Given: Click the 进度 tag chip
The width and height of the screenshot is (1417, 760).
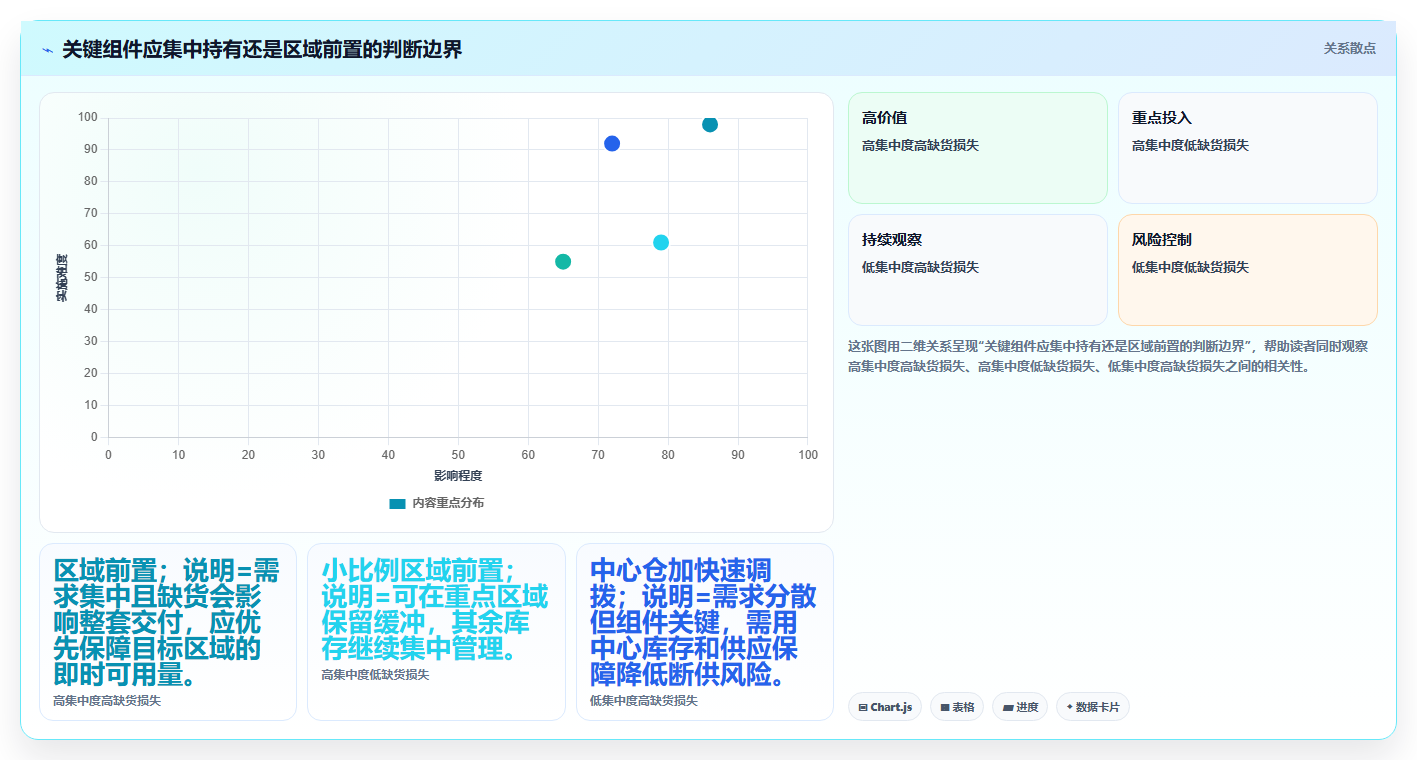Looking at the screenshot, I should (x=1020, y=707).
